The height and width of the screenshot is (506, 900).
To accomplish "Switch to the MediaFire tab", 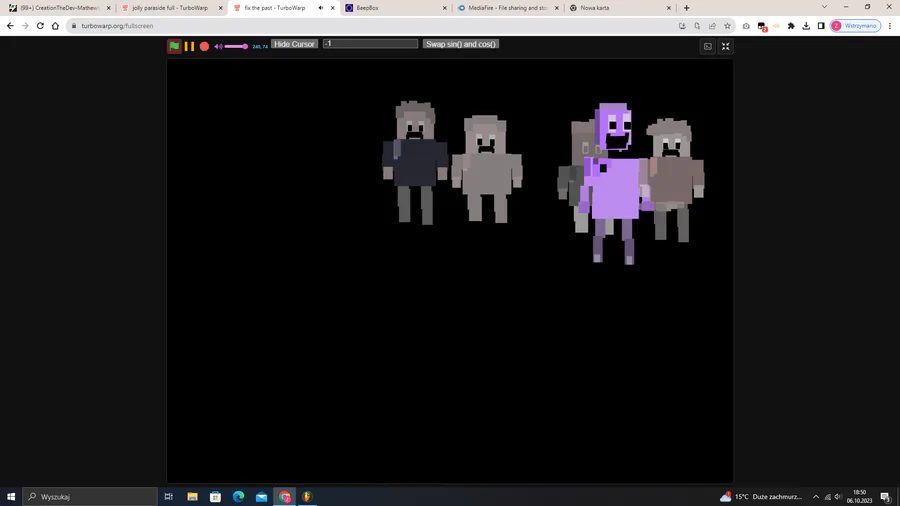I will pos(508,8).
